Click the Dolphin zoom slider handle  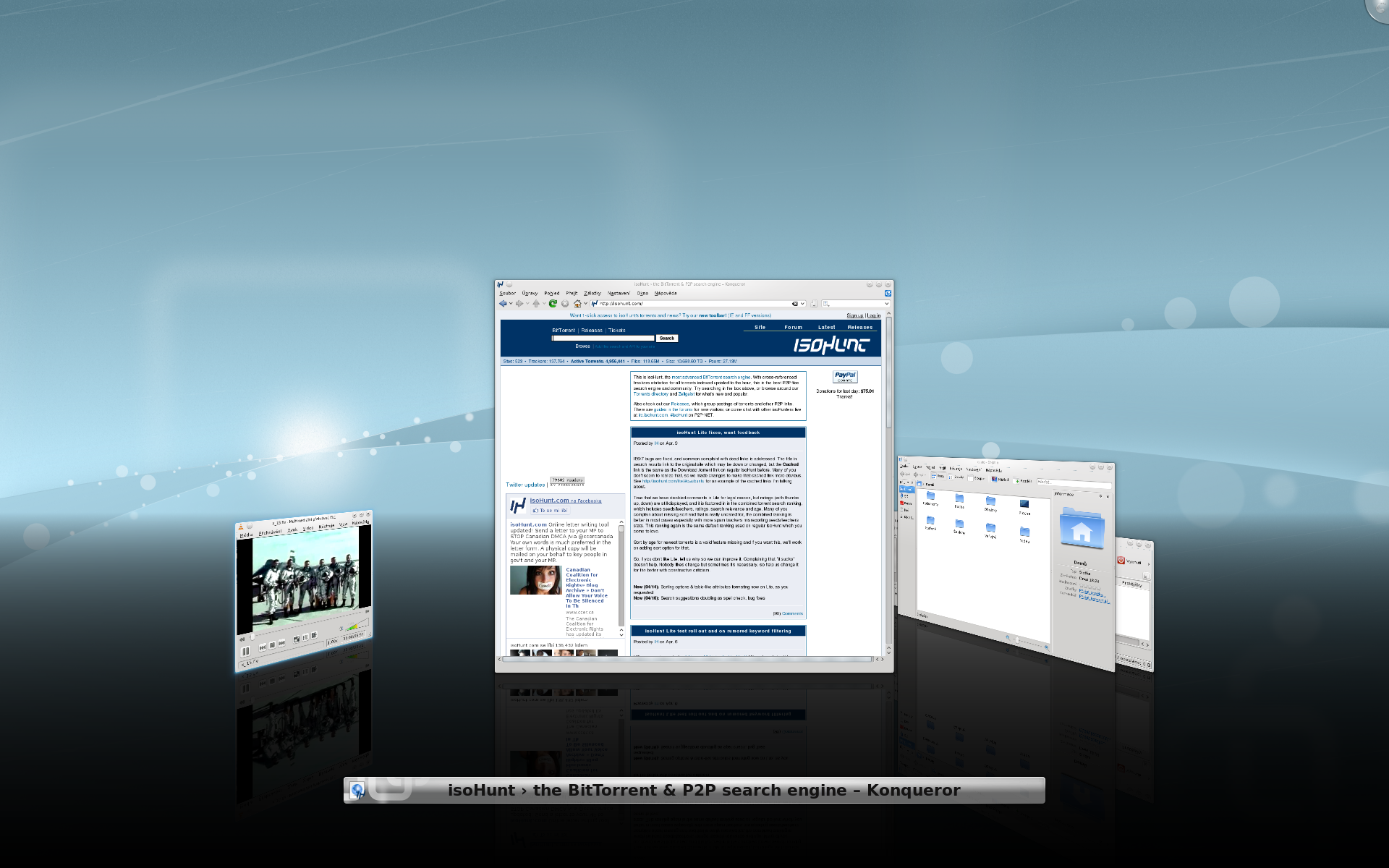(1017, 640)
